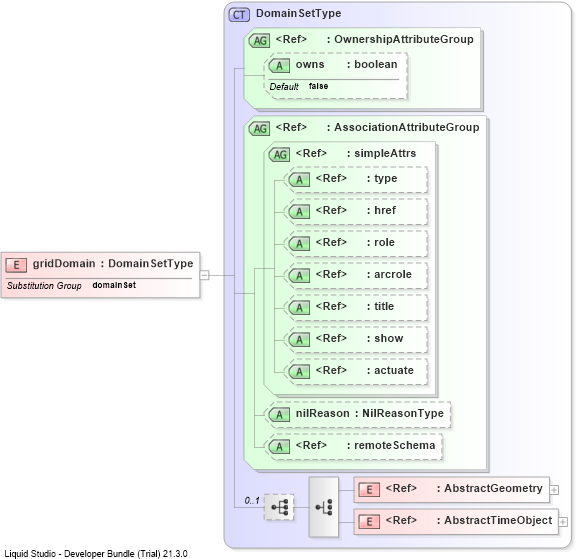Select the choice compositor box
576x559 pixels.
(x=324, y=507)
